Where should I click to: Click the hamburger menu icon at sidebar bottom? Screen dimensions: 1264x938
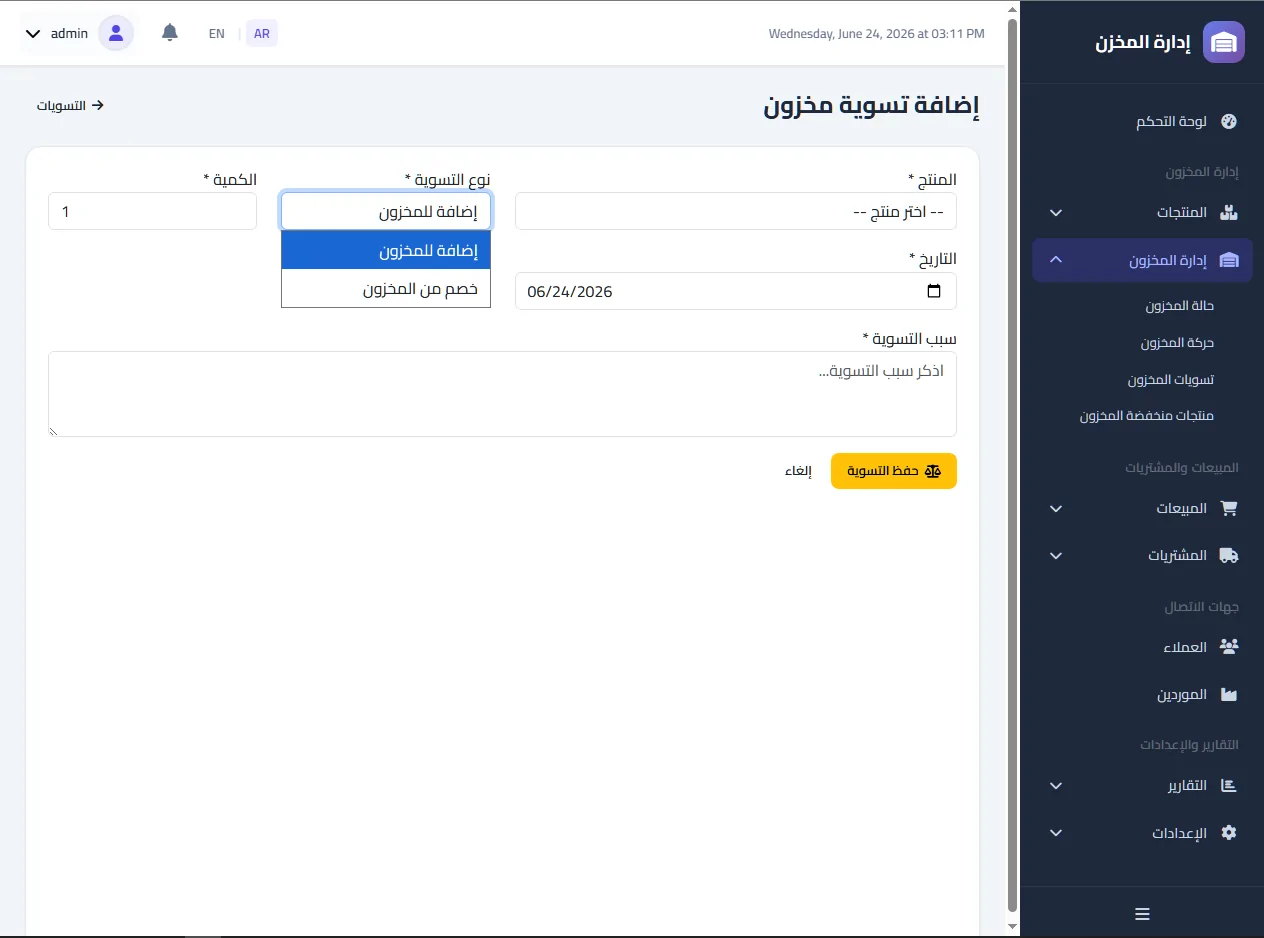1142,914
